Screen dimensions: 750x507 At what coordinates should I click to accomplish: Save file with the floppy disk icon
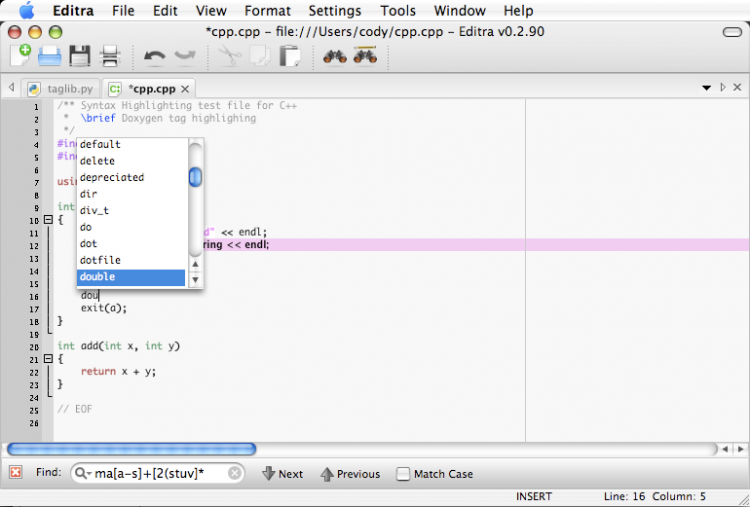80,56
